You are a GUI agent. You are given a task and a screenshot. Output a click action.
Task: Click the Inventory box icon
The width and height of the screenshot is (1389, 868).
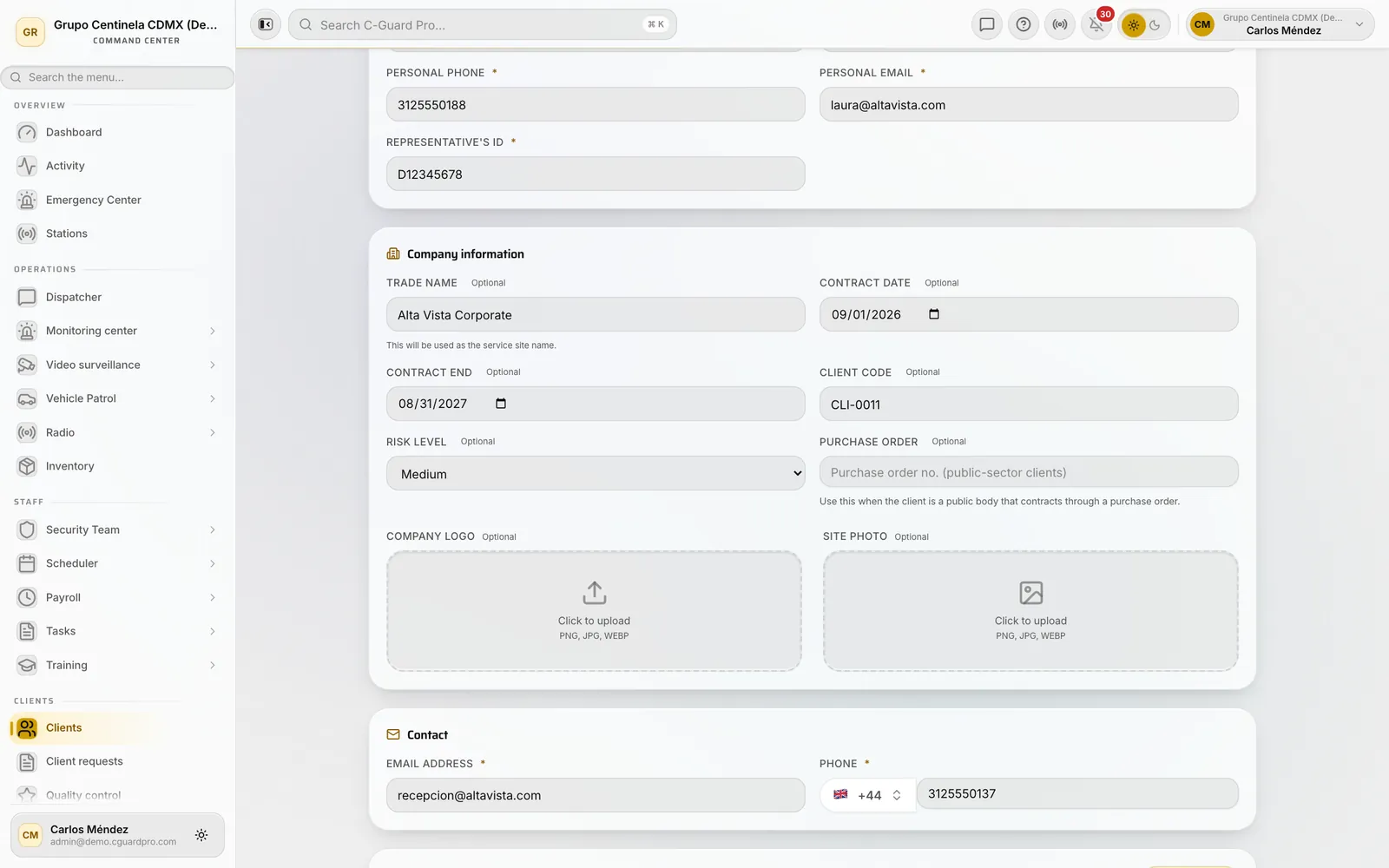coord(27,466)
